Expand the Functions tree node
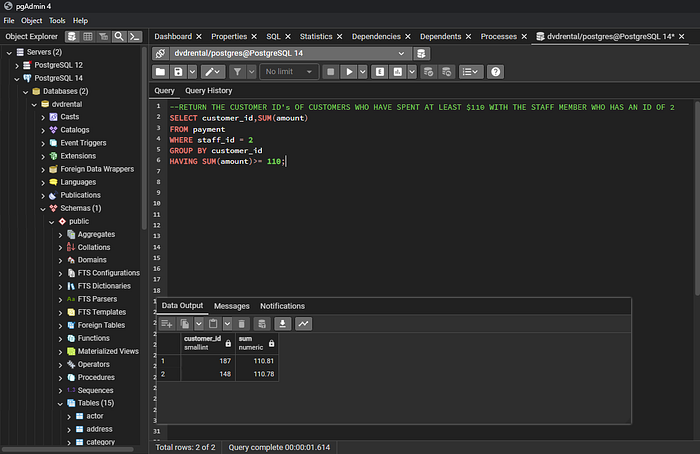Image resolution: width=700 pixels, height=454 pixels. coord(59,338)
